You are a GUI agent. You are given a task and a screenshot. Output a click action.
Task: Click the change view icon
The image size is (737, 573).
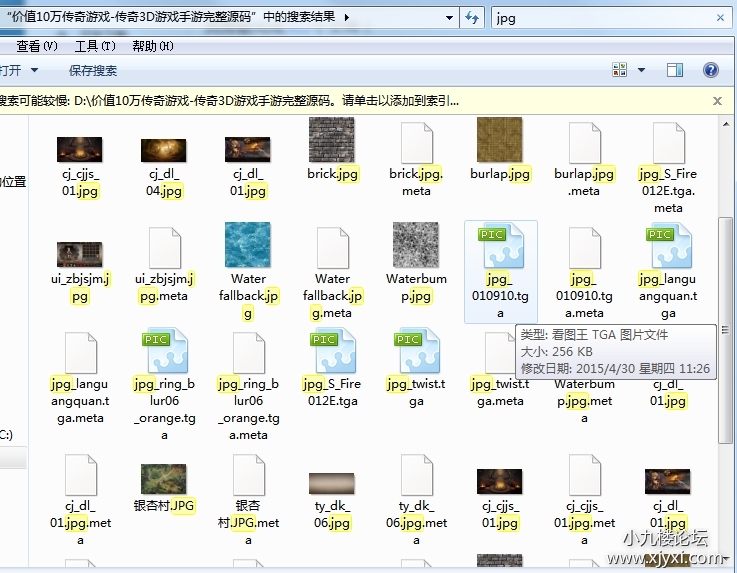621,71
